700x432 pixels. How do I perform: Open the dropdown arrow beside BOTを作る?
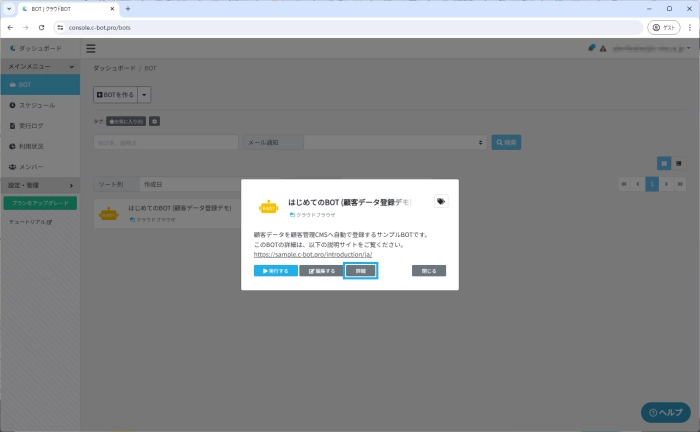(x=144, y=94)
